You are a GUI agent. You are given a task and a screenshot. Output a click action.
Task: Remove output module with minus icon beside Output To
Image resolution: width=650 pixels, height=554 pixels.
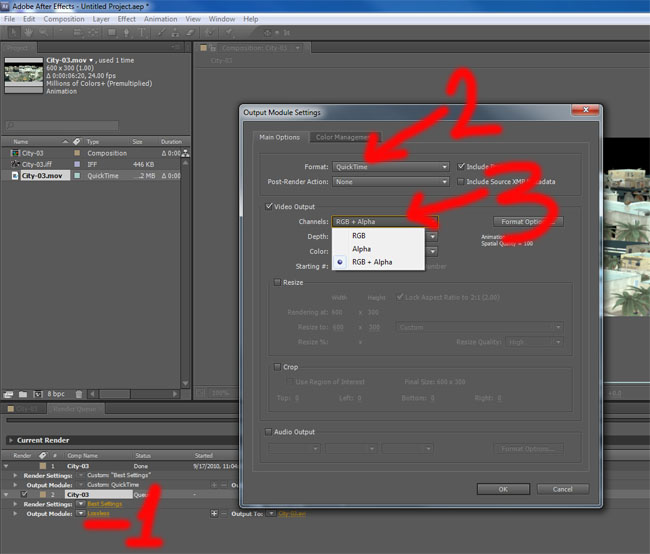(x=224, y=514)
